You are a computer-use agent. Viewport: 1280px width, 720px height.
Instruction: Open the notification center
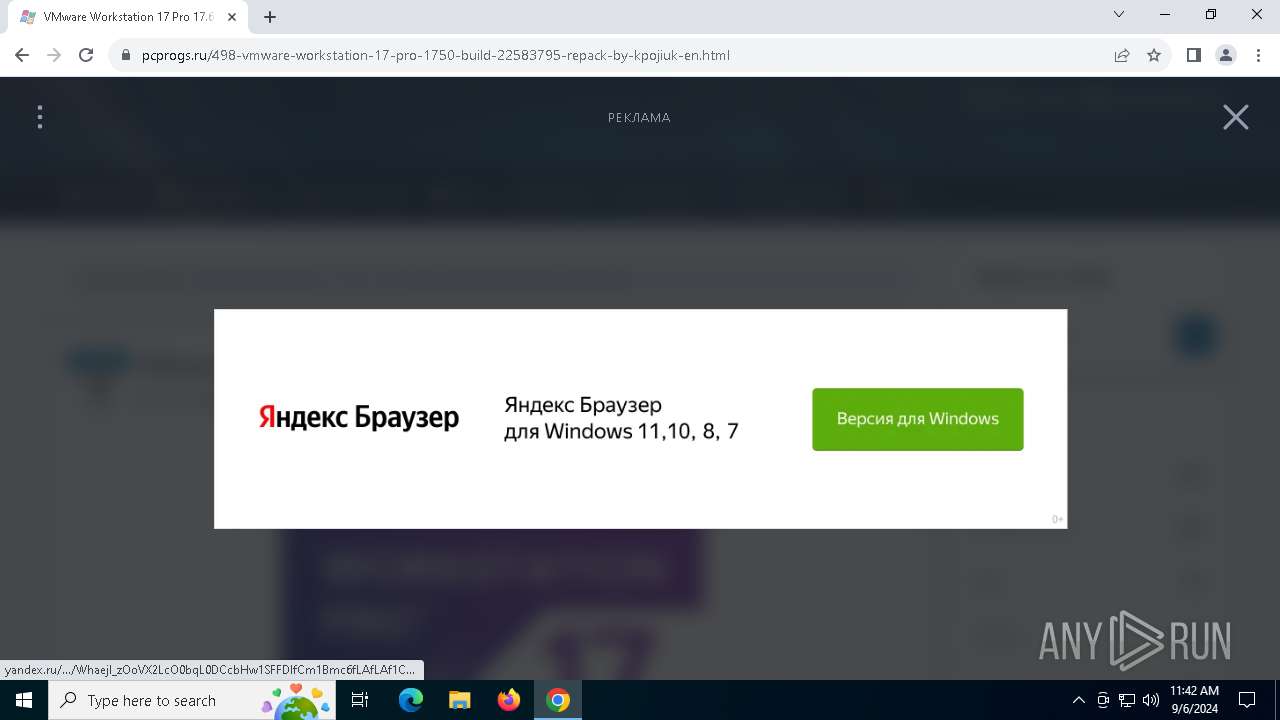1247,700
